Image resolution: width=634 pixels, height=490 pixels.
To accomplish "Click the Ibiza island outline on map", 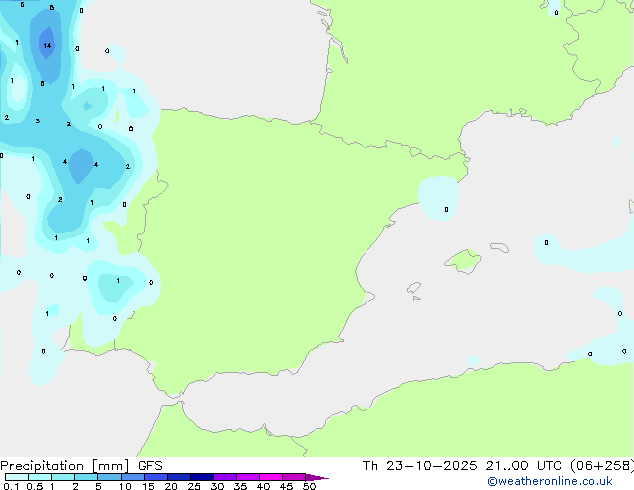I will [414, 288].
